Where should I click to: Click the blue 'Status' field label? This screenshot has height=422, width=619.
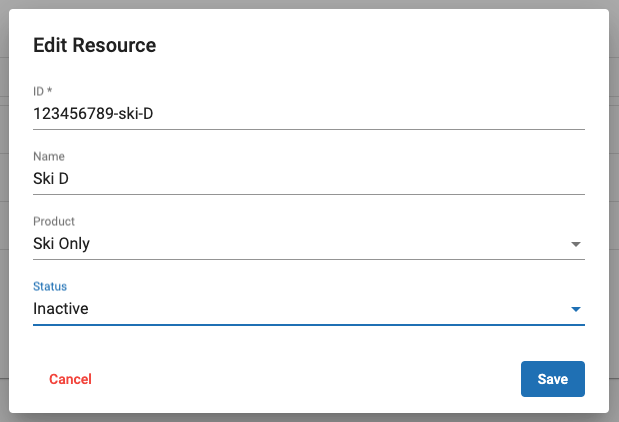click(x=50, y=286)
